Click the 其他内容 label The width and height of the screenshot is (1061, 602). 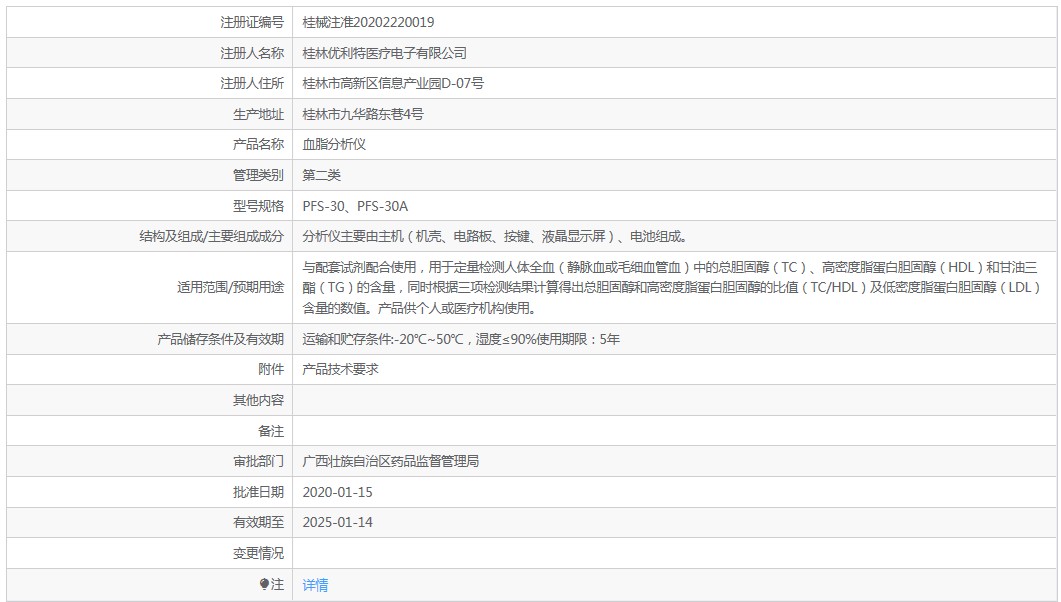258,400
